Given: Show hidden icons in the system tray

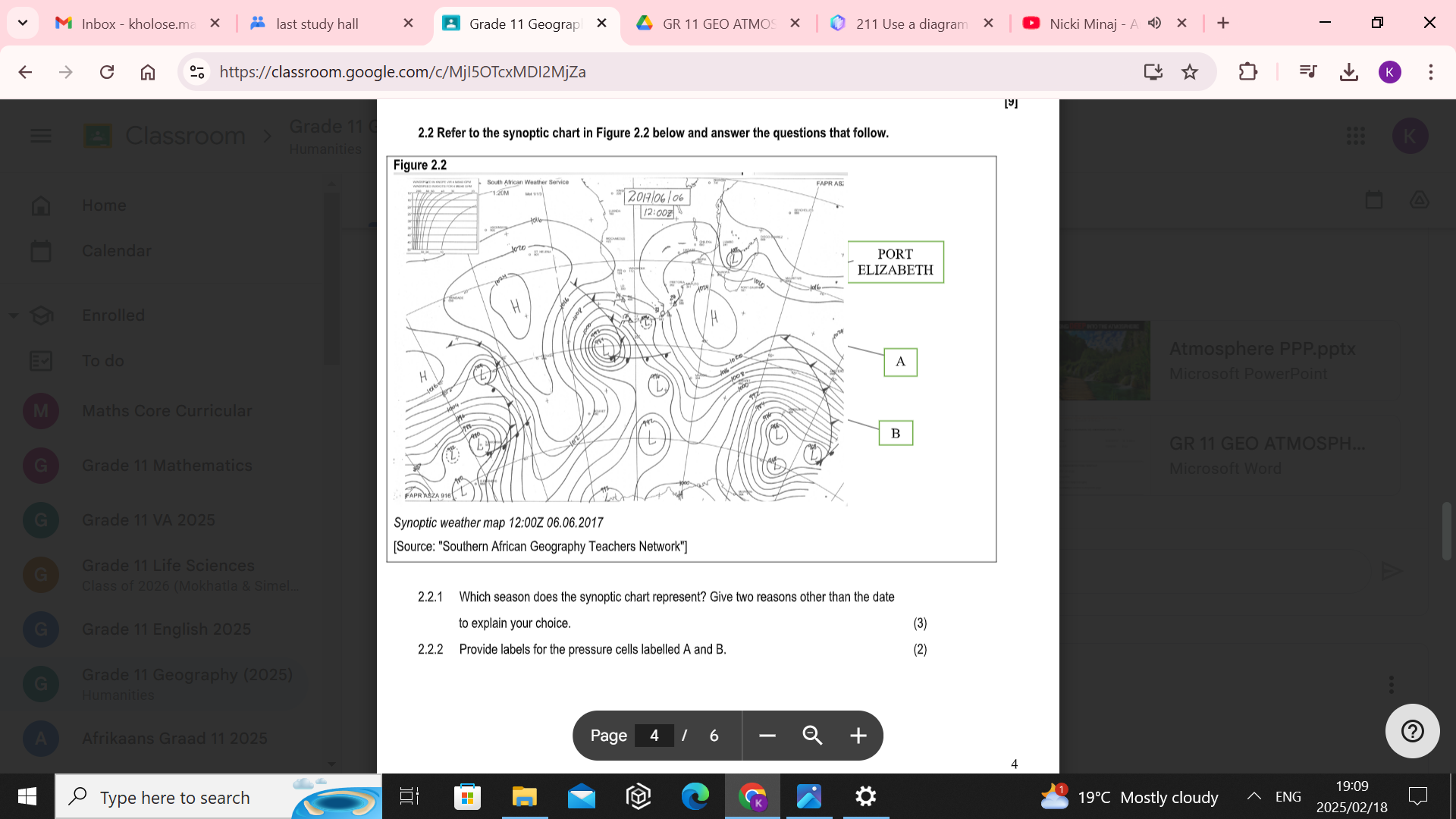Looking at the screenshot, I should coord(1253,796).
